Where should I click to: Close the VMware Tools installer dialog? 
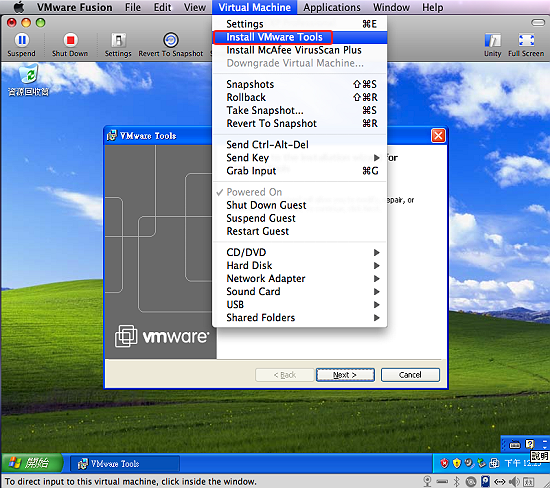click(x=438, y=135)
